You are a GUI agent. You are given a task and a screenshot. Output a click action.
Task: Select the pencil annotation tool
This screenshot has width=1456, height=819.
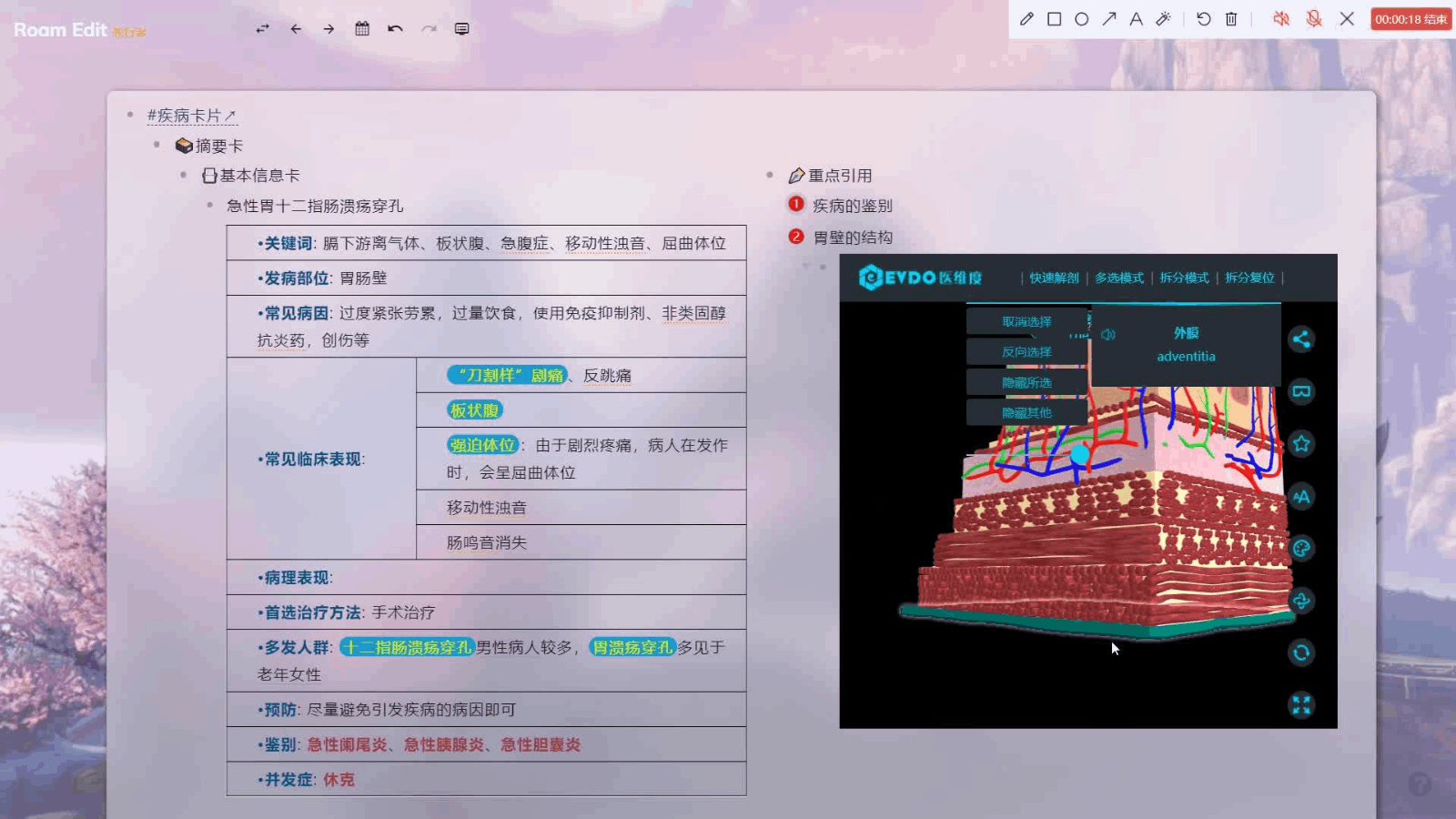coord(1027,18)
